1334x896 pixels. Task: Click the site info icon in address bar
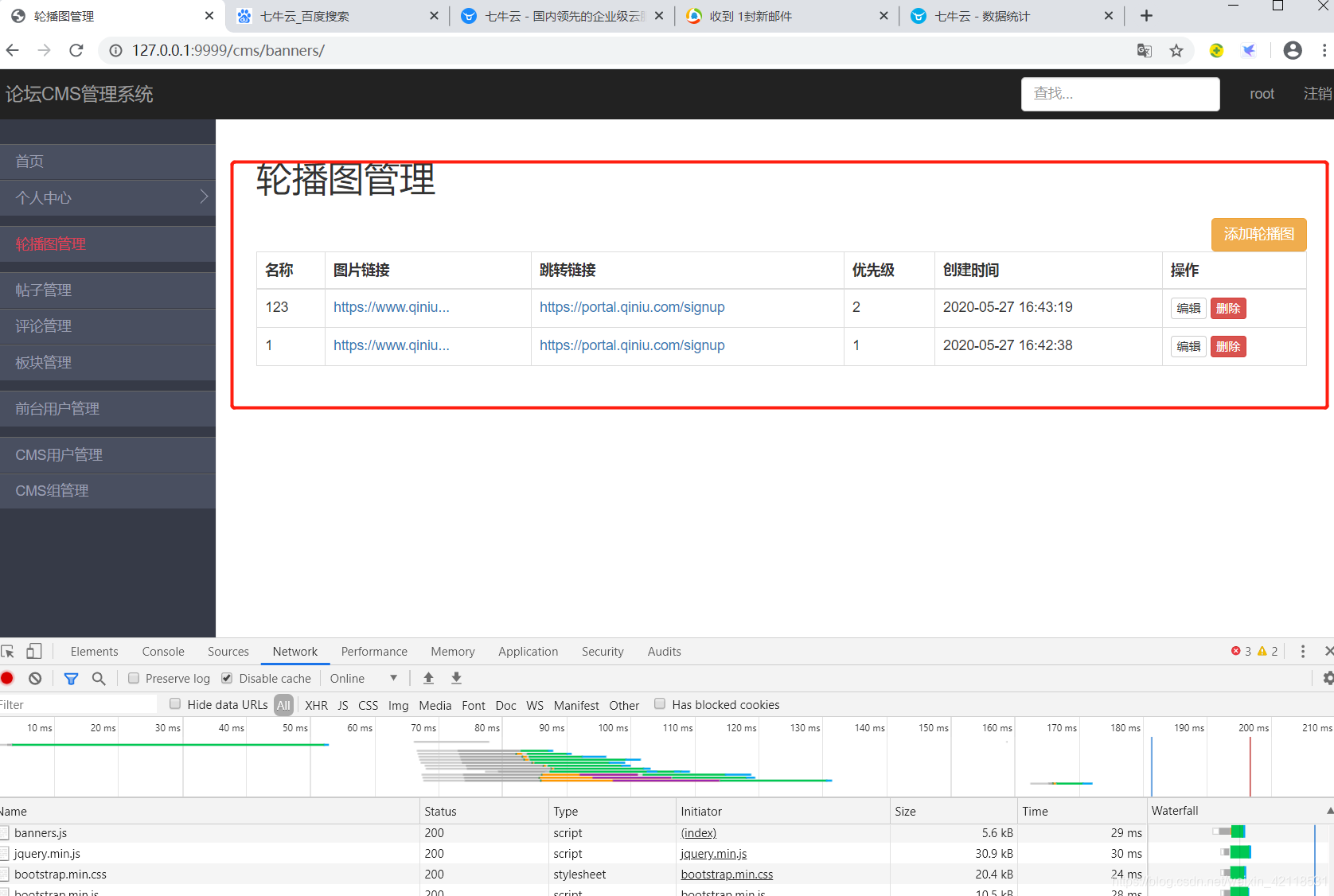point(115,50)
